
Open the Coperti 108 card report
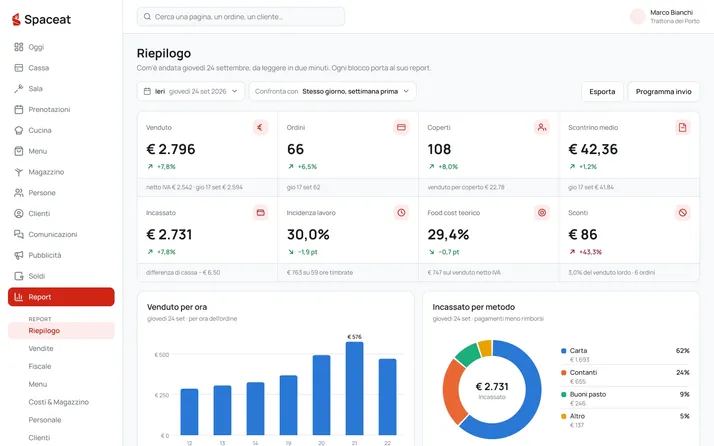click(489, 154)
